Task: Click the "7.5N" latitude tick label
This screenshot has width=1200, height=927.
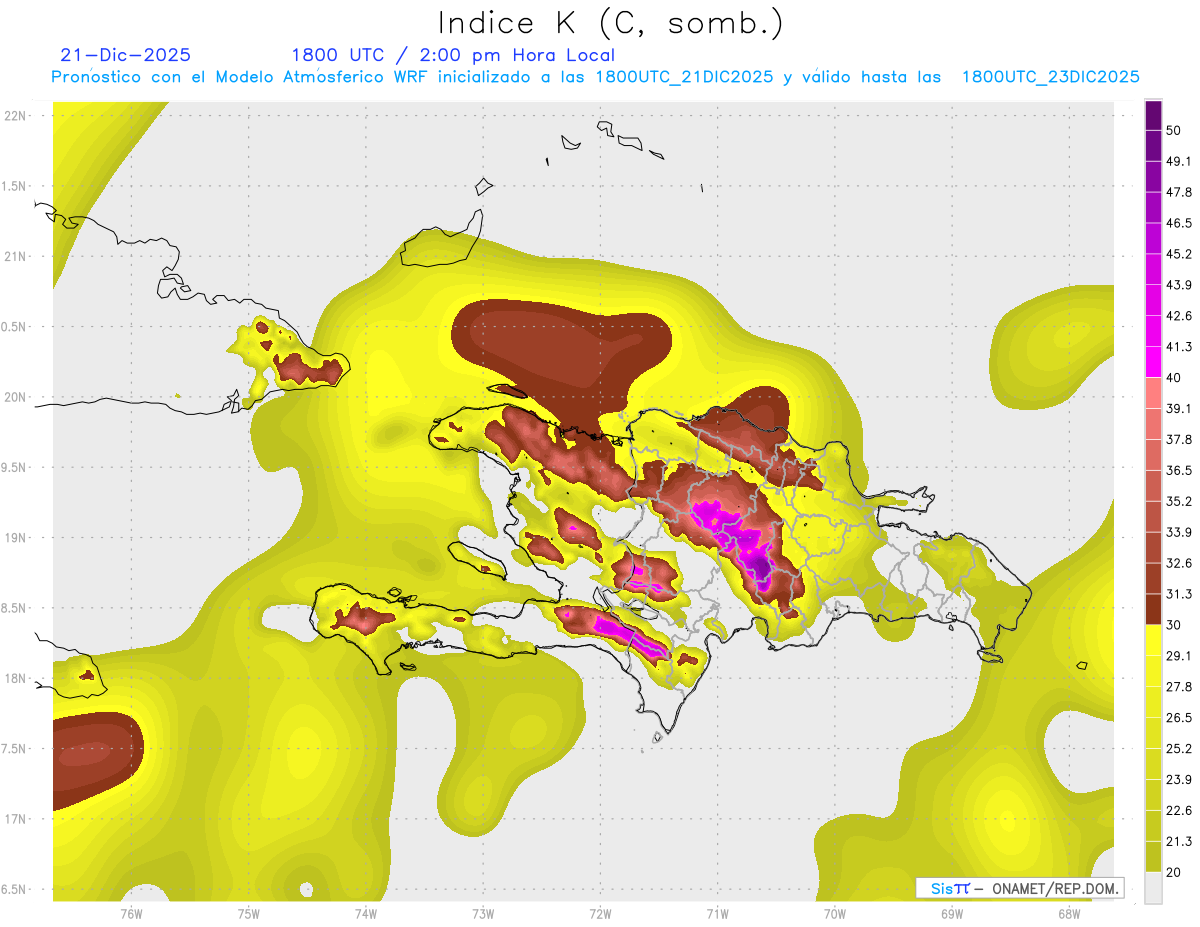Action: 15,748
